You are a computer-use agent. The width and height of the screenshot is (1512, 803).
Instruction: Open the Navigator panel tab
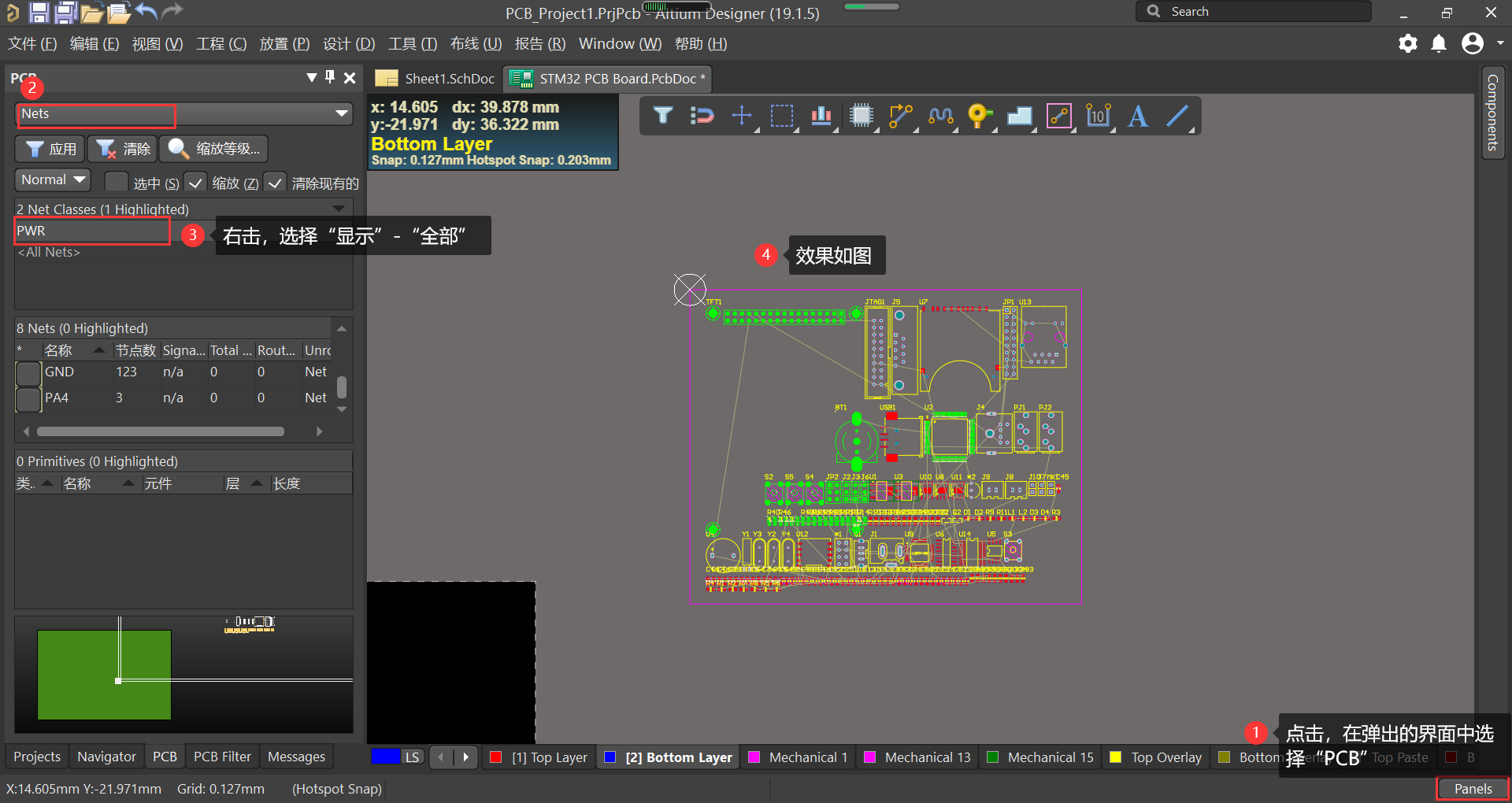tap(106, 757)
